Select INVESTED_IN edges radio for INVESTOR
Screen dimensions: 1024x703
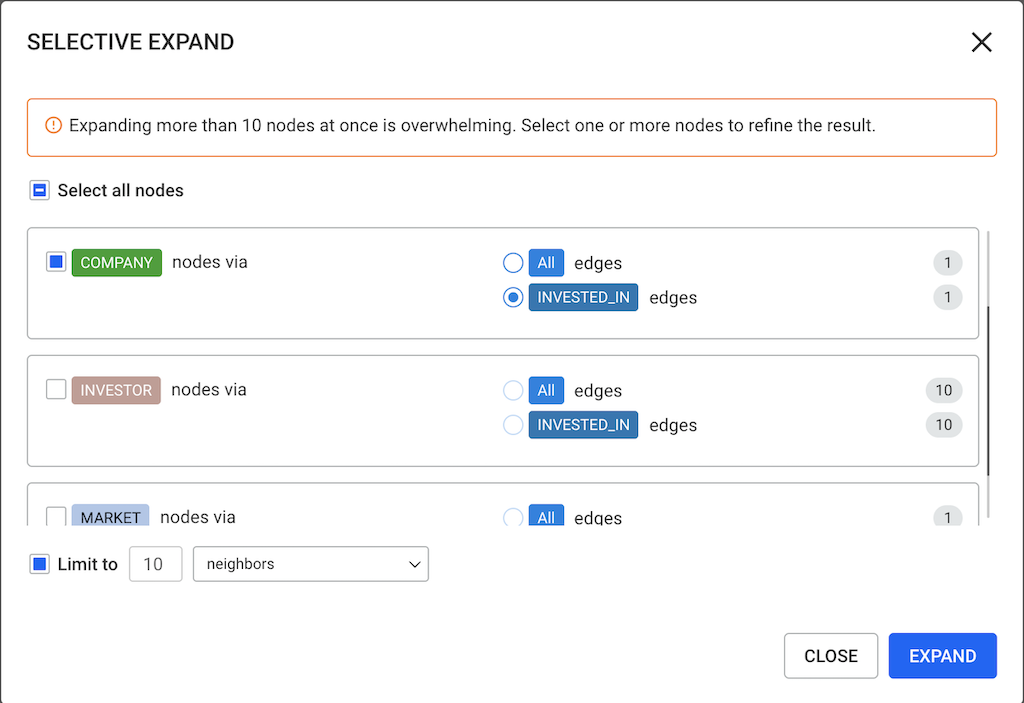coord(513,424)
